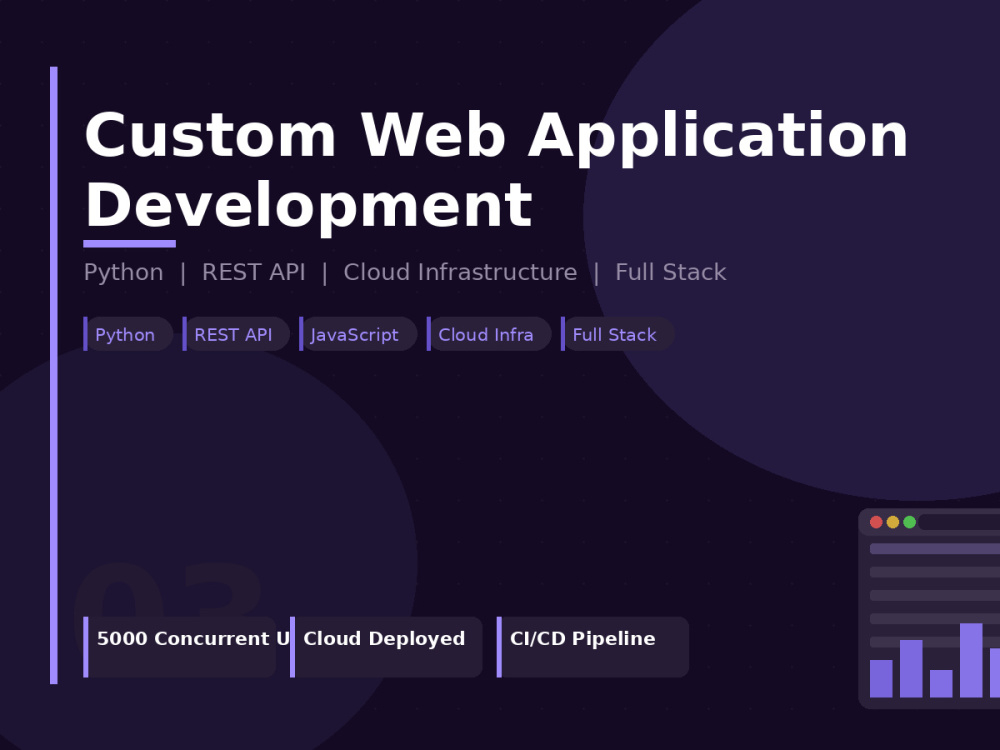Select the Cloud Infra tag chip

[489, 334]
